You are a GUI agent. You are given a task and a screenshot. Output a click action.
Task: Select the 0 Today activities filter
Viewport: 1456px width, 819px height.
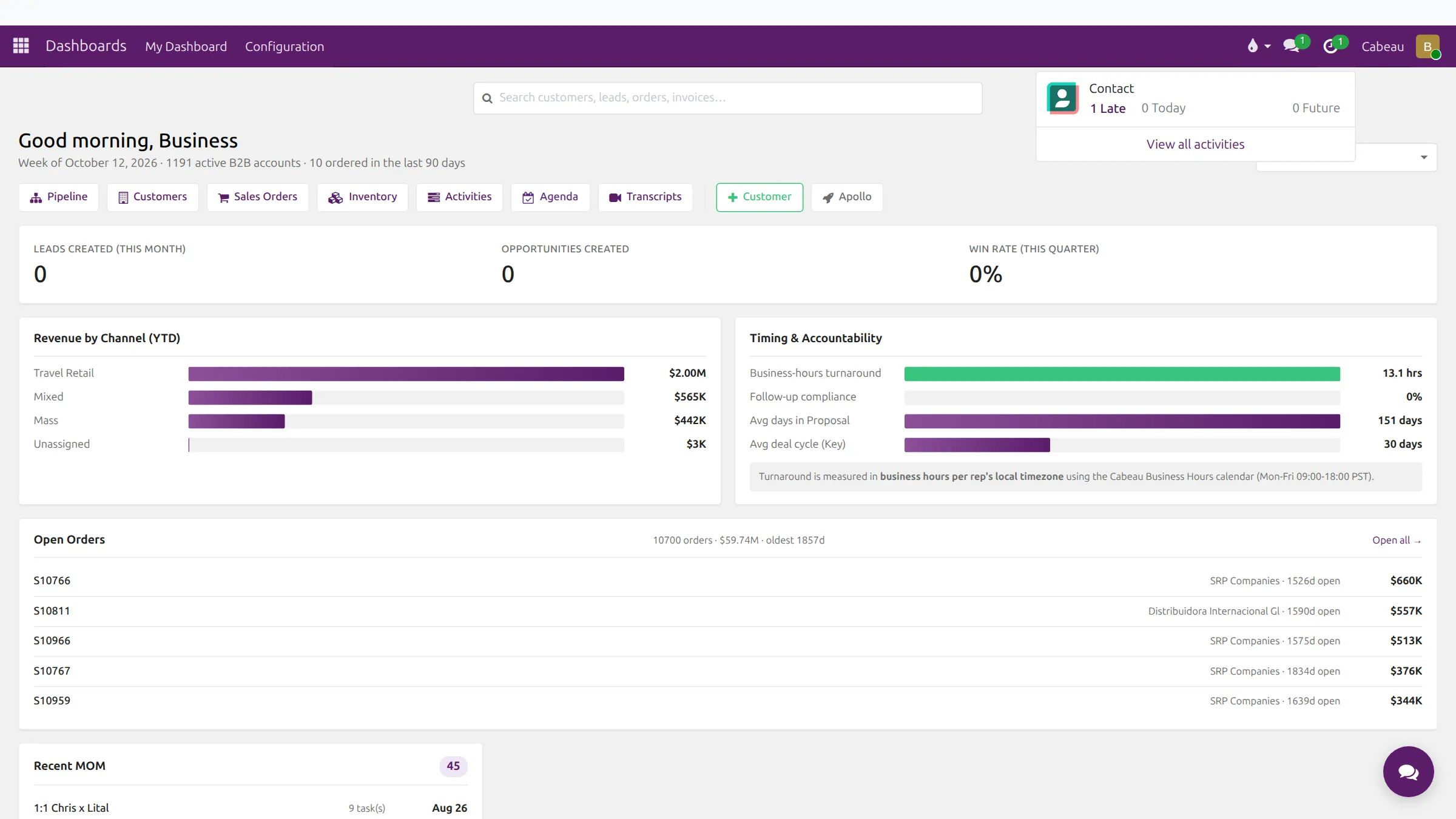click(x=1164, y=108)
